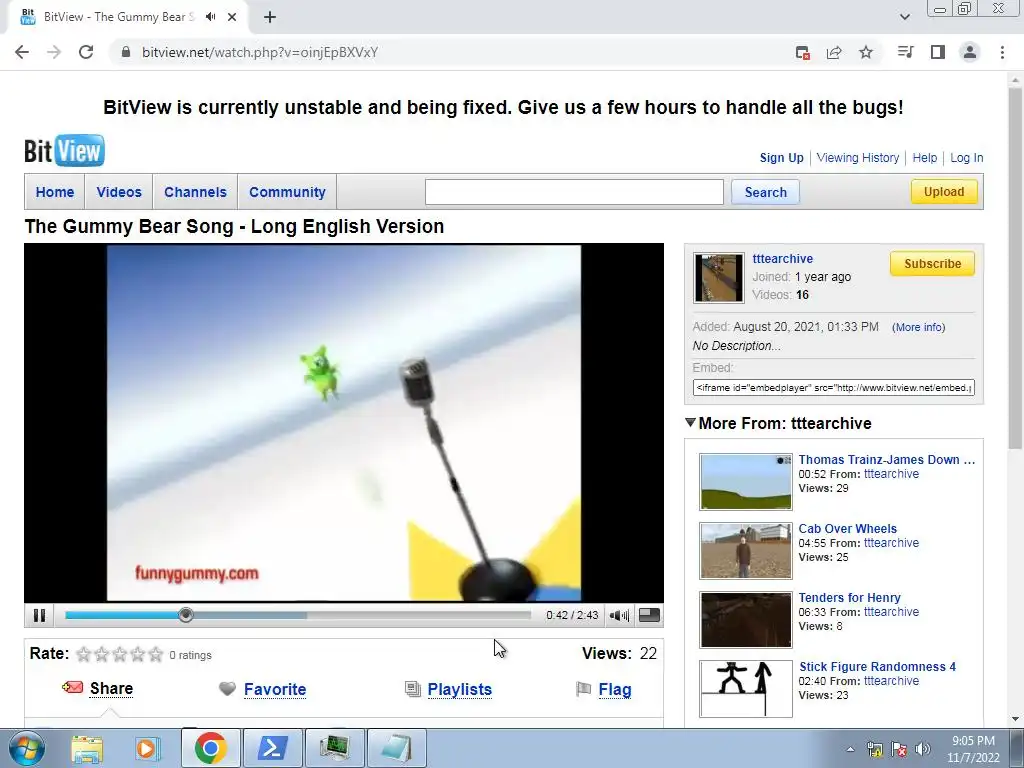
Task: Go back with the browser back arrow
Action: point(22,52)
